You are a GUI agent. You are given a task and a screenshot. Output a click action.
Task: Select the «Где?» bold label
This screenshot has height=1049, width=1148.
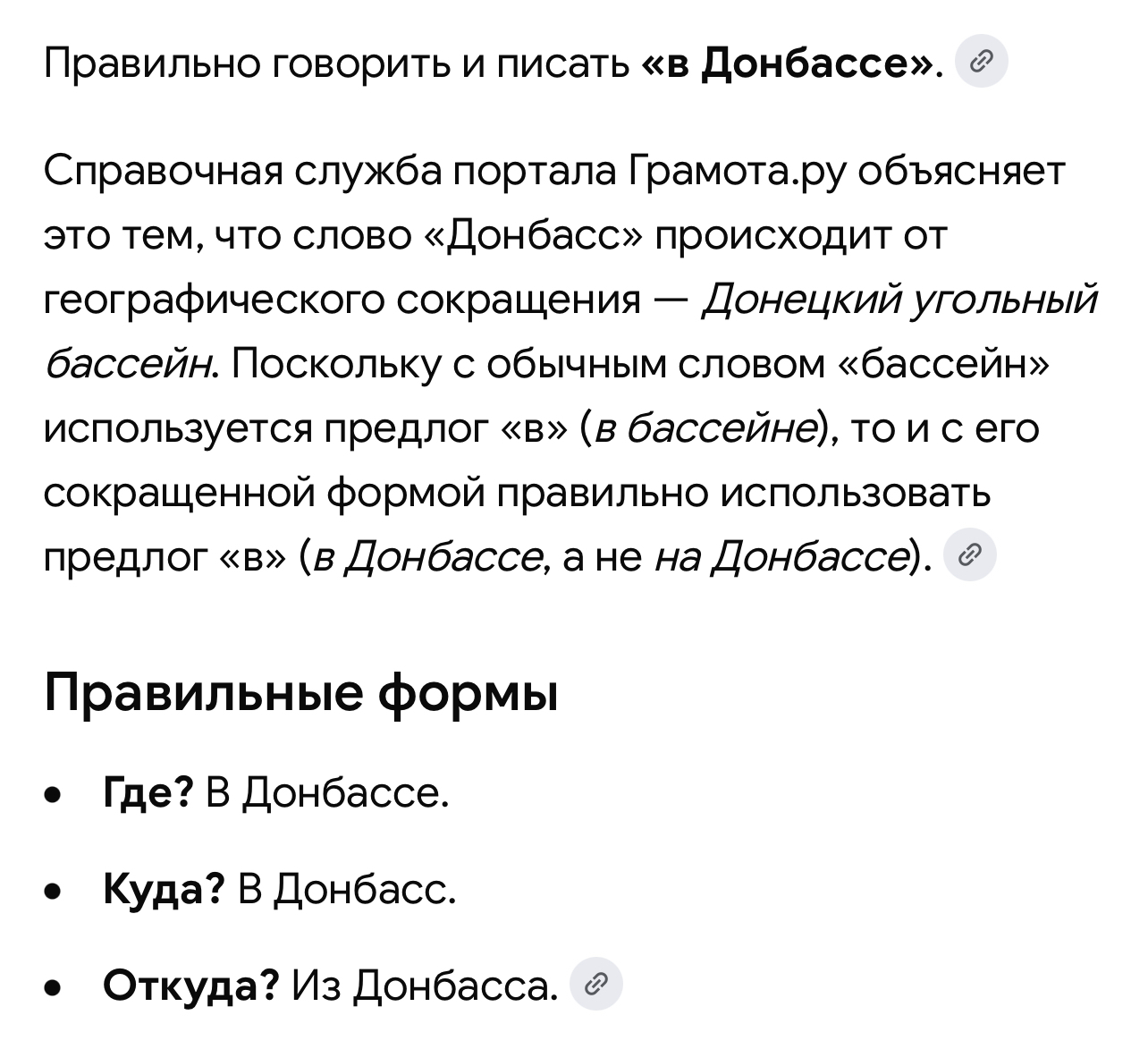point(148,791)
